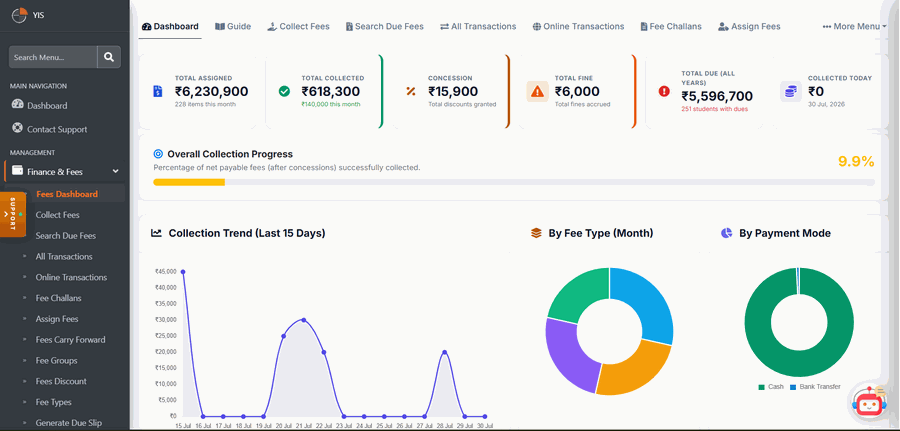This screenshot has height=431, width=900.
Task: Click the 28 Jul data point on trend chart
Action: (444, 352)
